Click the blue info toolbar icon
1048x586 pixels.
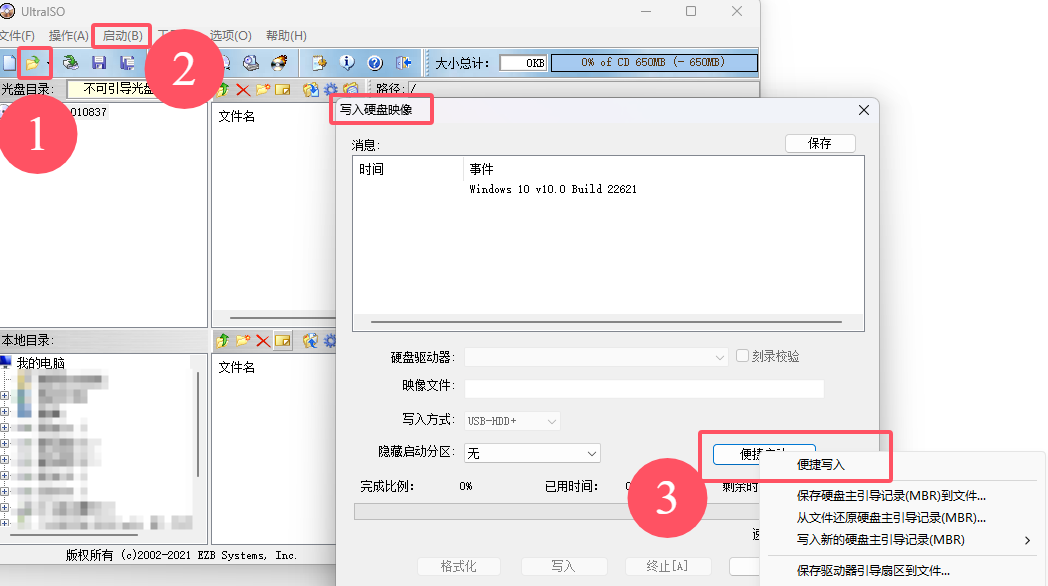(347, 63)
